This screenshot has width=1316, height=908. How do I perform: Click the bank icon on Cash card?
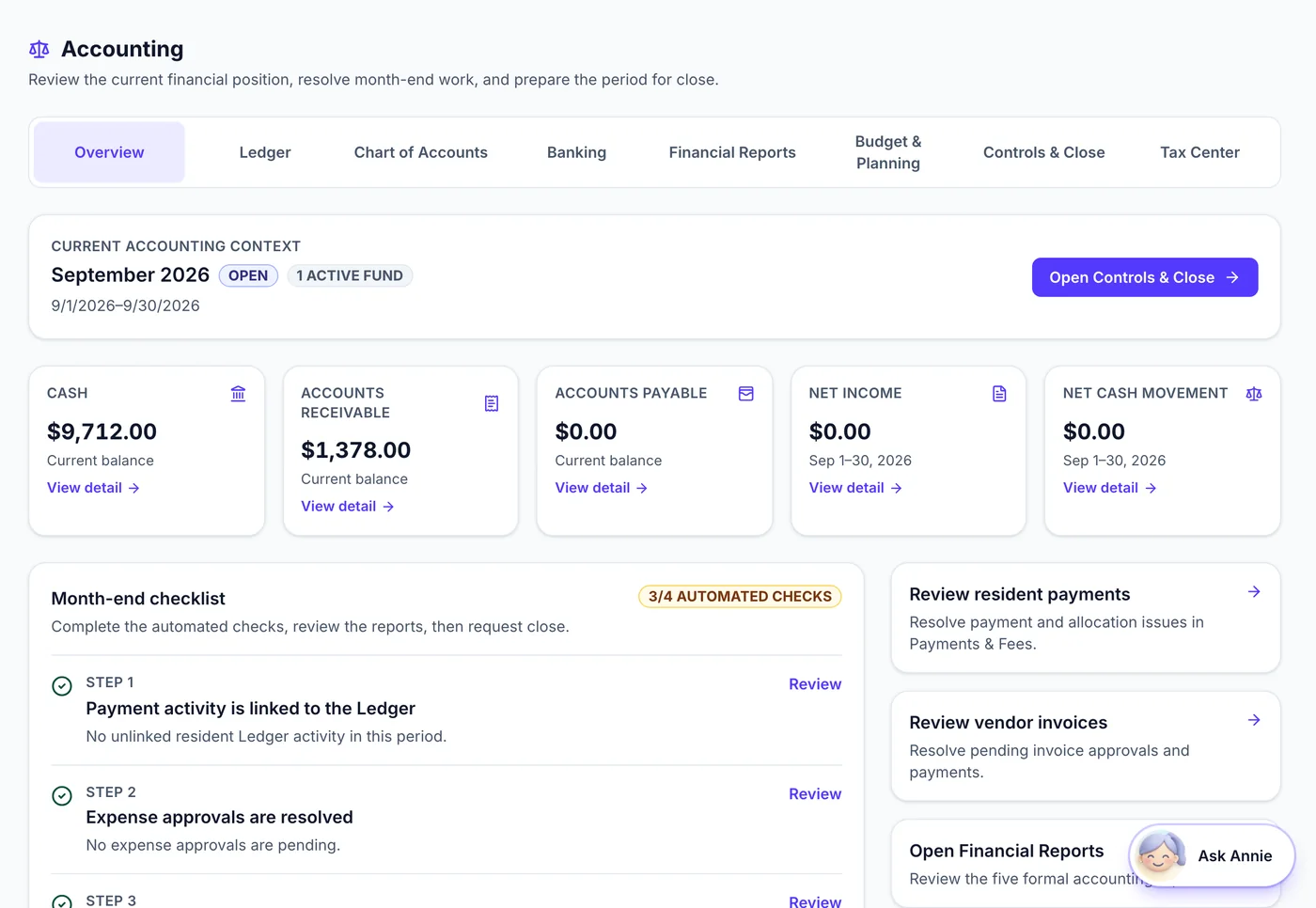click(x=239, y=394)
